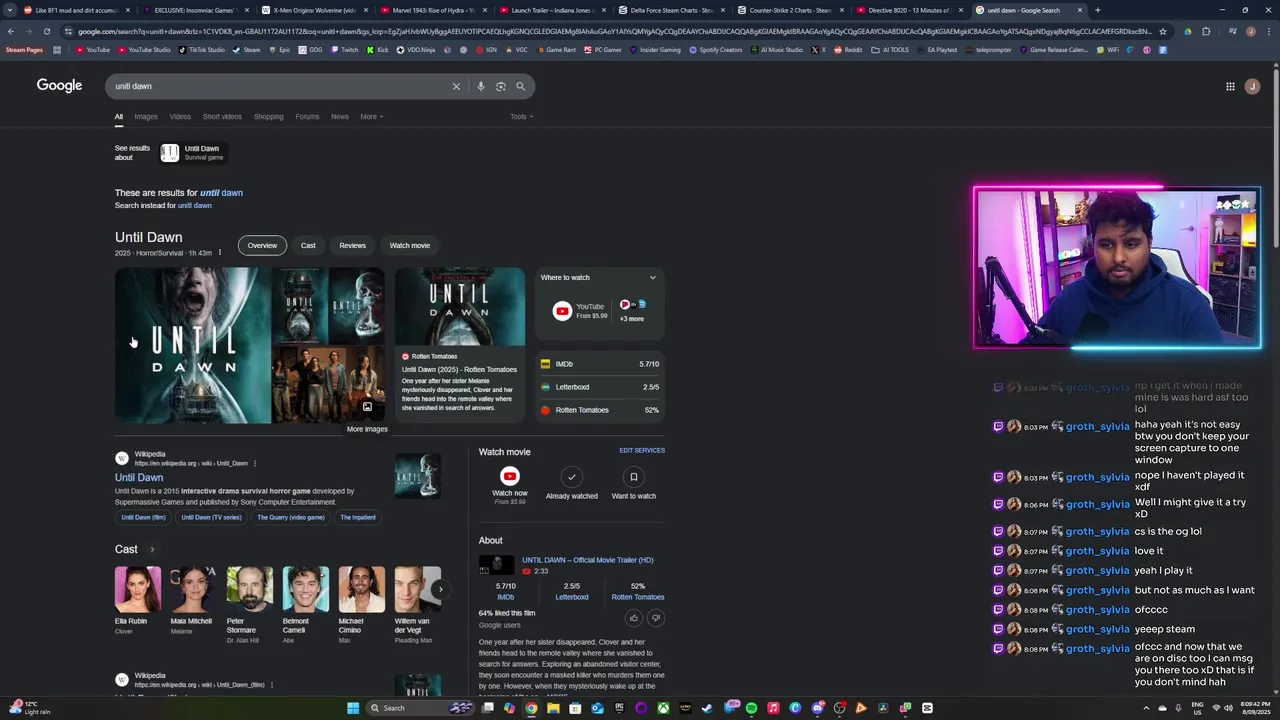Image resolution: width=1280 pixels, height=720 pixels.
Task: Switch to the Videos search tab
Action: point(180,117)
